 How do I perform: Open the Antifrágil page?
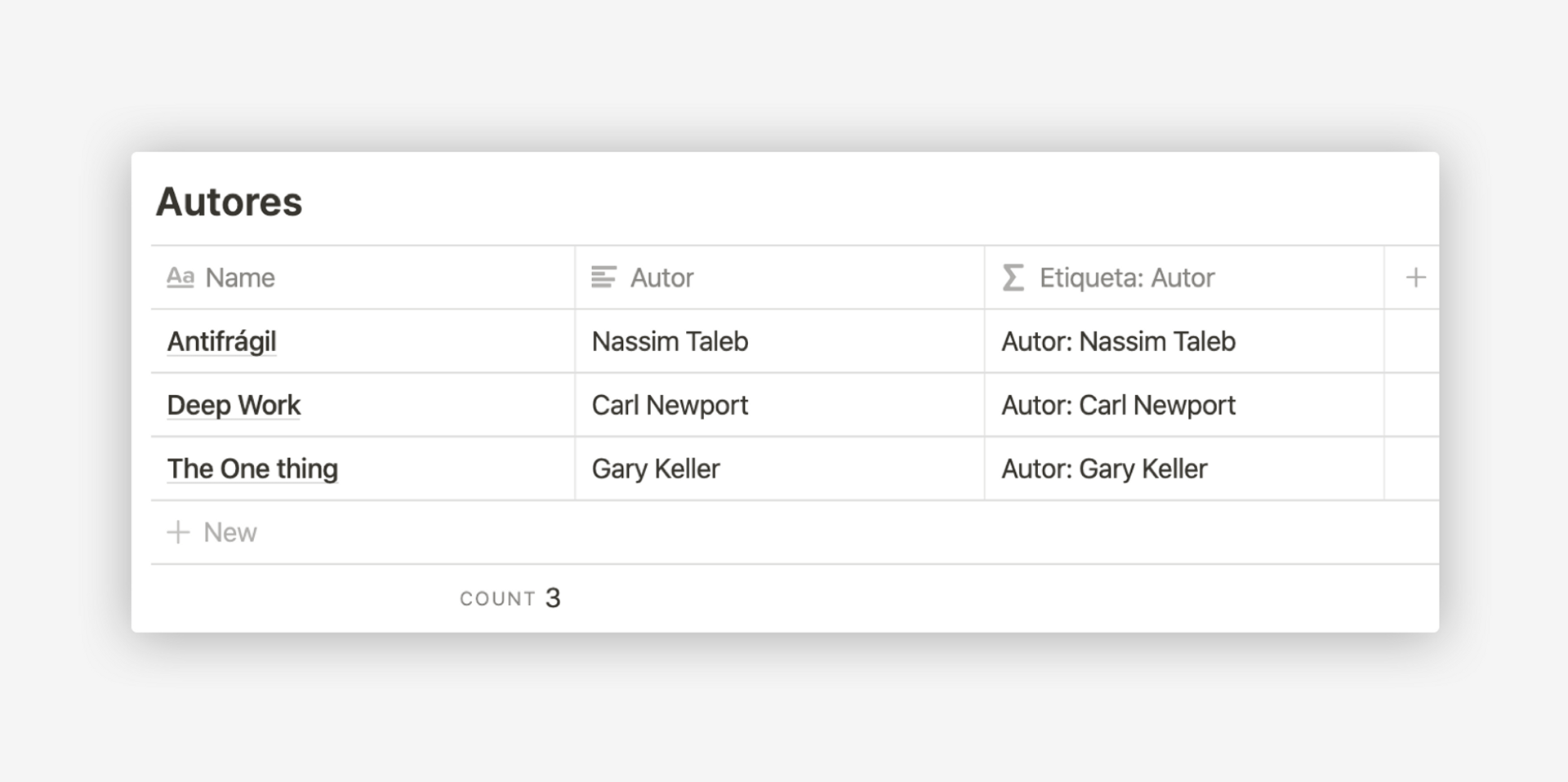[x=221, y=341]
